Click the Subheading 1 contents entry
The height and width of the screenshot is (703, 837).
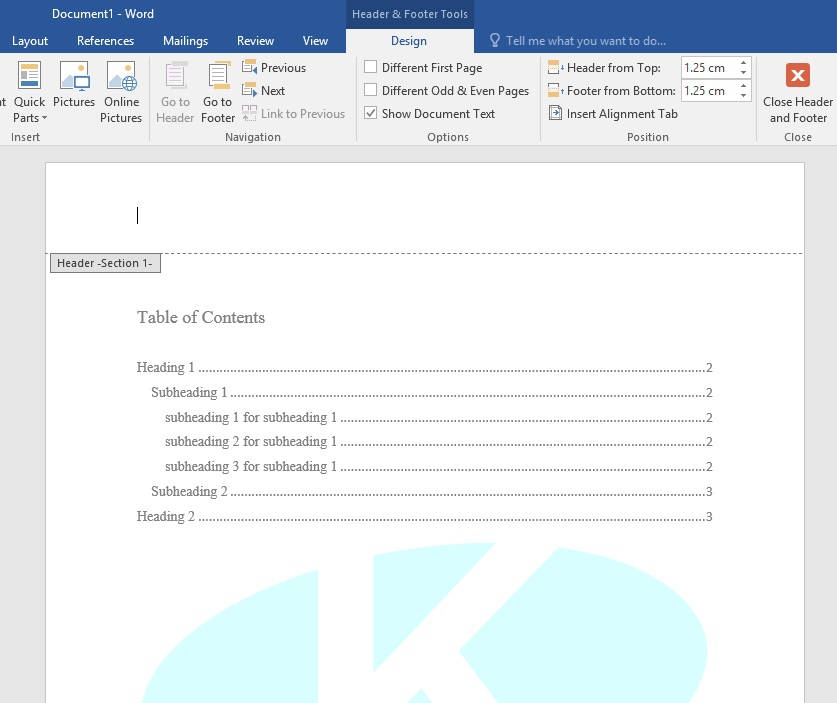[432, 392]
